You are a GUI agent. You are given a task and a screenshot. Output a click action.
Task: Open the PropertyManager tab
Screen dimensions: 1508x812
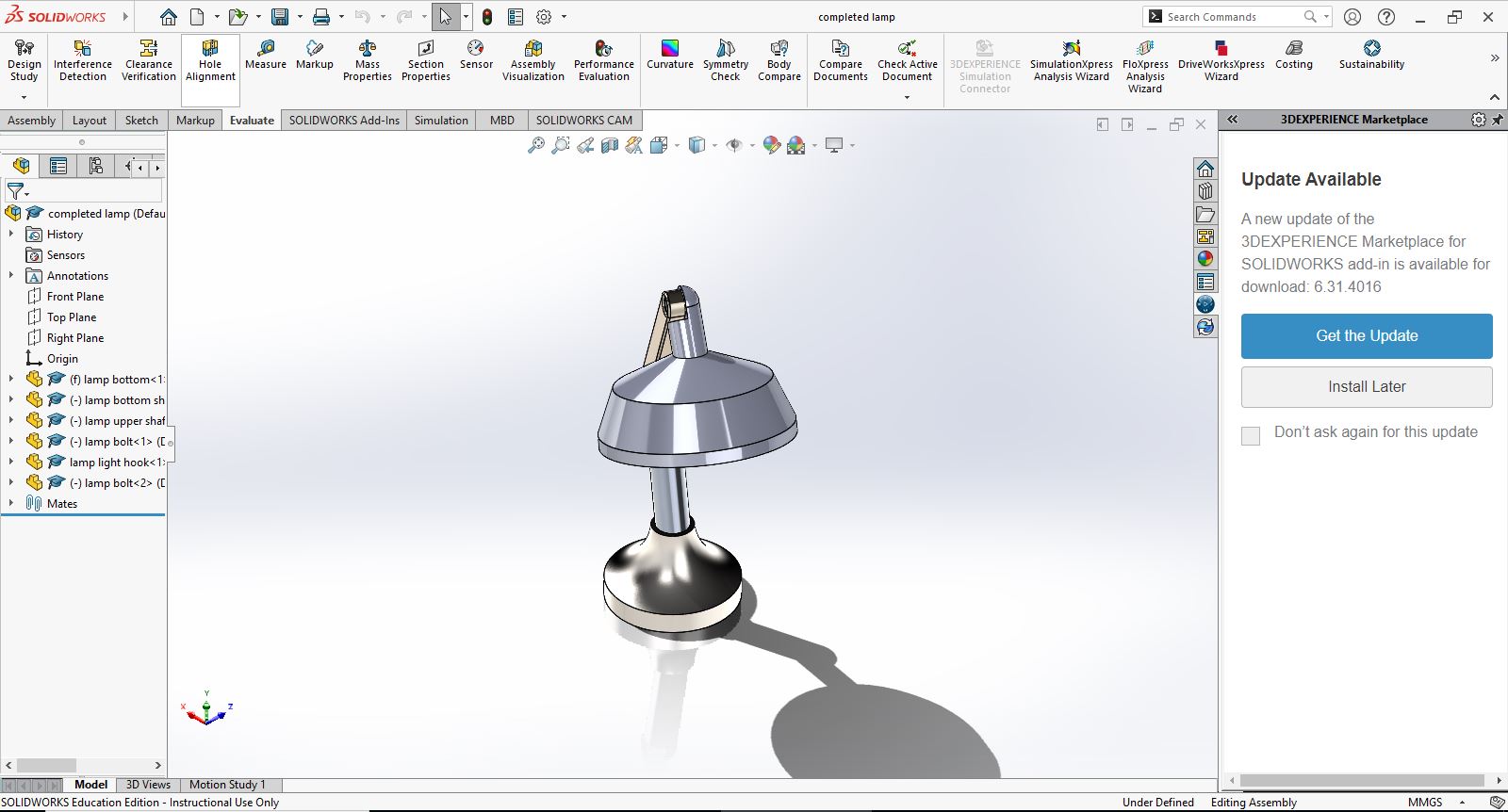click(58, 167)
